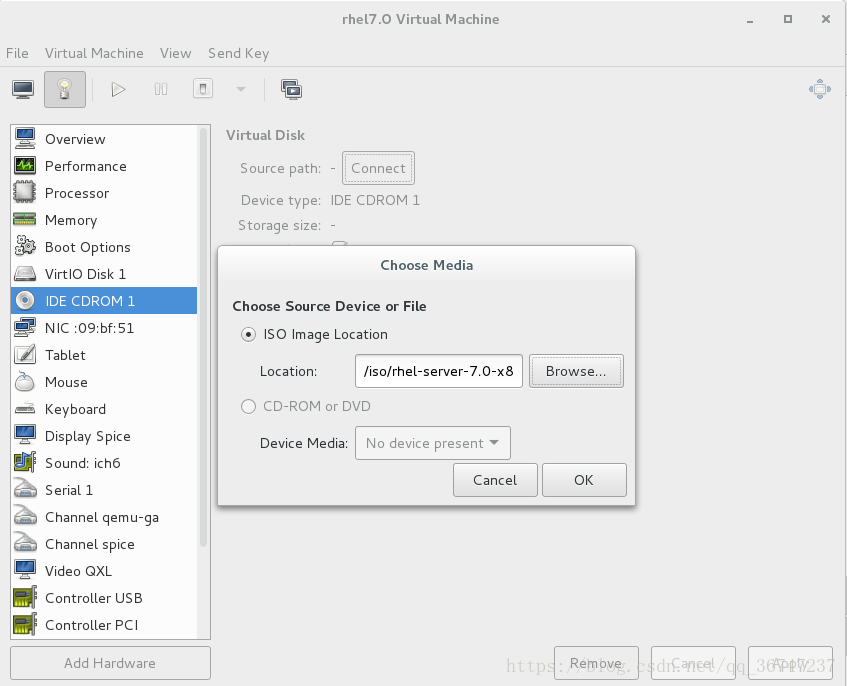The image size is (847, 686).
Task: Select Performance in hardware list
Action: pos(104,166)
